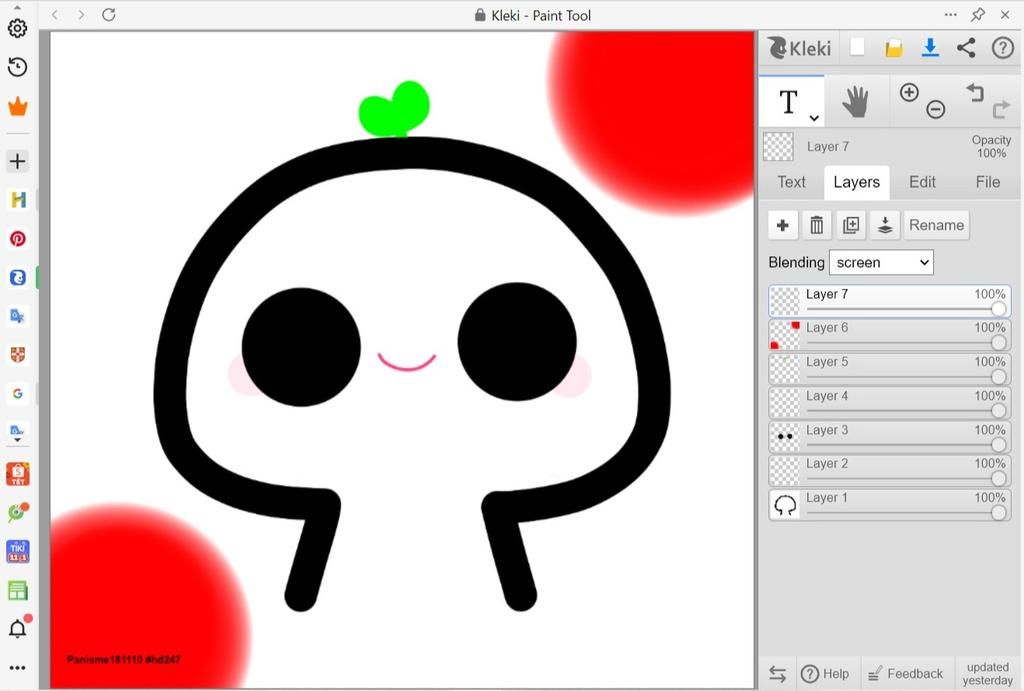Image resolution: width=1024 pixels, height=691 pixels.
Task: Pin the panel with the pin icon
Action: click(x=978, y=14)
